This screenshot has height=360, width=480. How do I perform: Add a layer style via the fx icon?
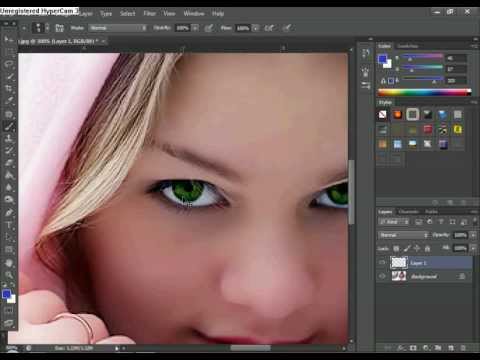pyautogui.click(x=400, y=348)
